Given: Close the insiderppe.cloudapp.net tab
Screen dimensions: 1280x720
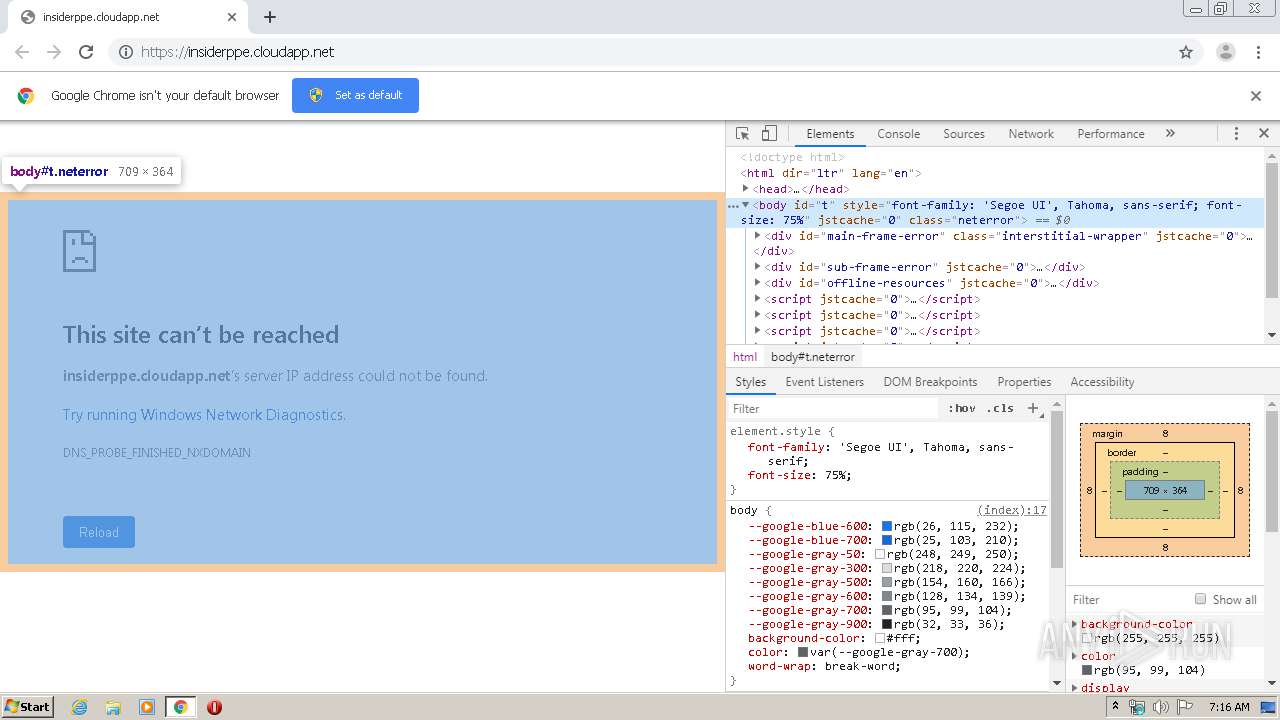Looking at the screenshot, I should [232, 17].
